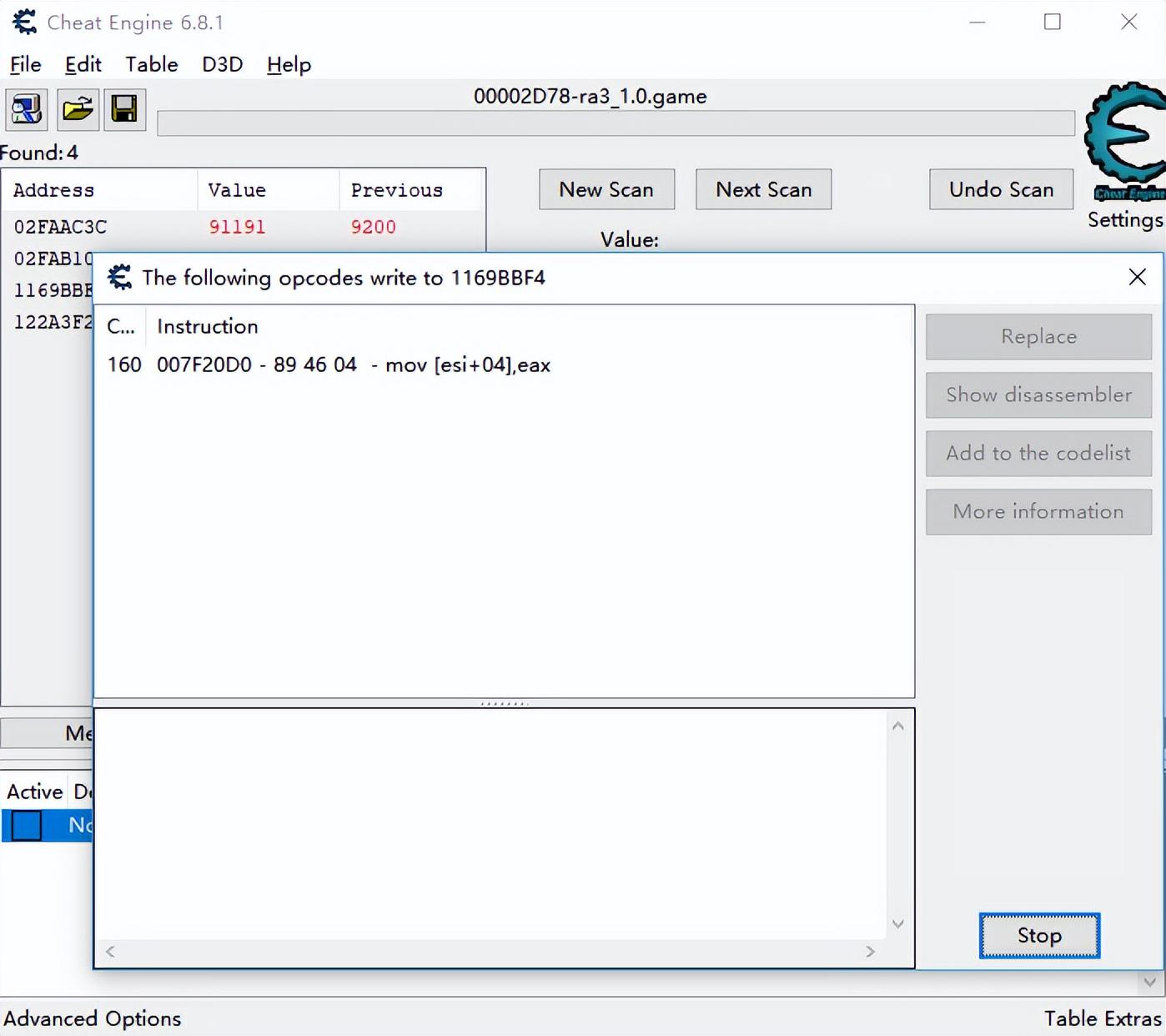Click scroll down arrow in info pane
This screenshot has height=1036, width=1166.
[897, 923]
